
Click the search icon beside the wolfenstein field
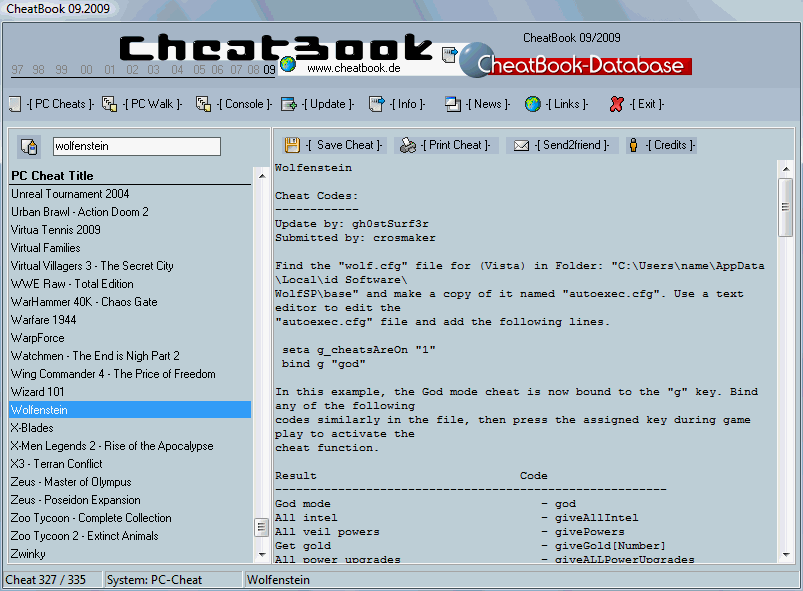click(x=29, y=146)
